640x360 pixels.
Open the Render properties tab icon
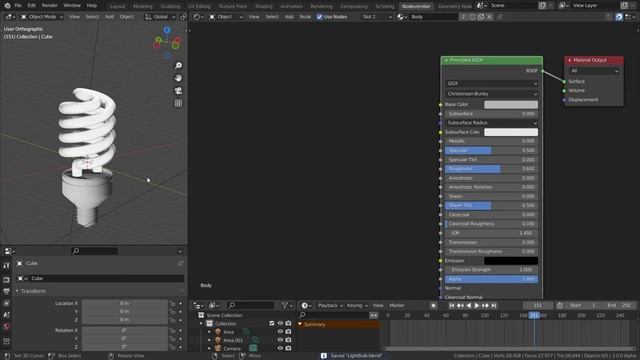click(6, 280)
